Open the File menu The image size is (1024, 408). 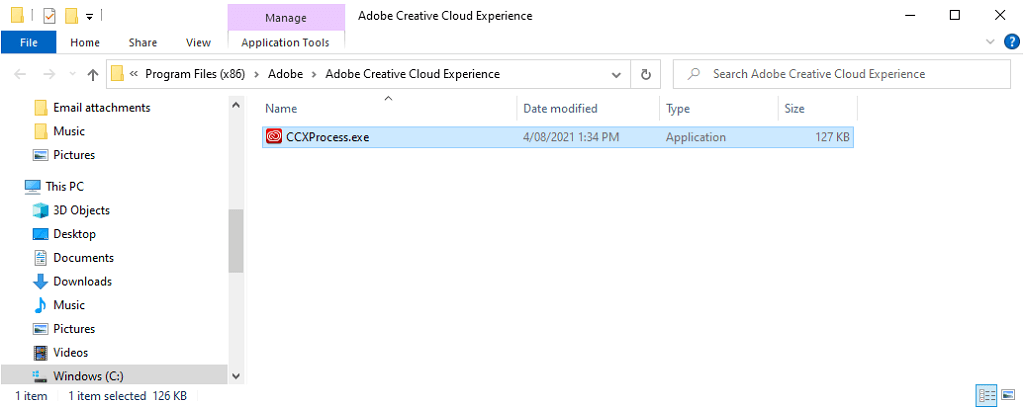29,42
